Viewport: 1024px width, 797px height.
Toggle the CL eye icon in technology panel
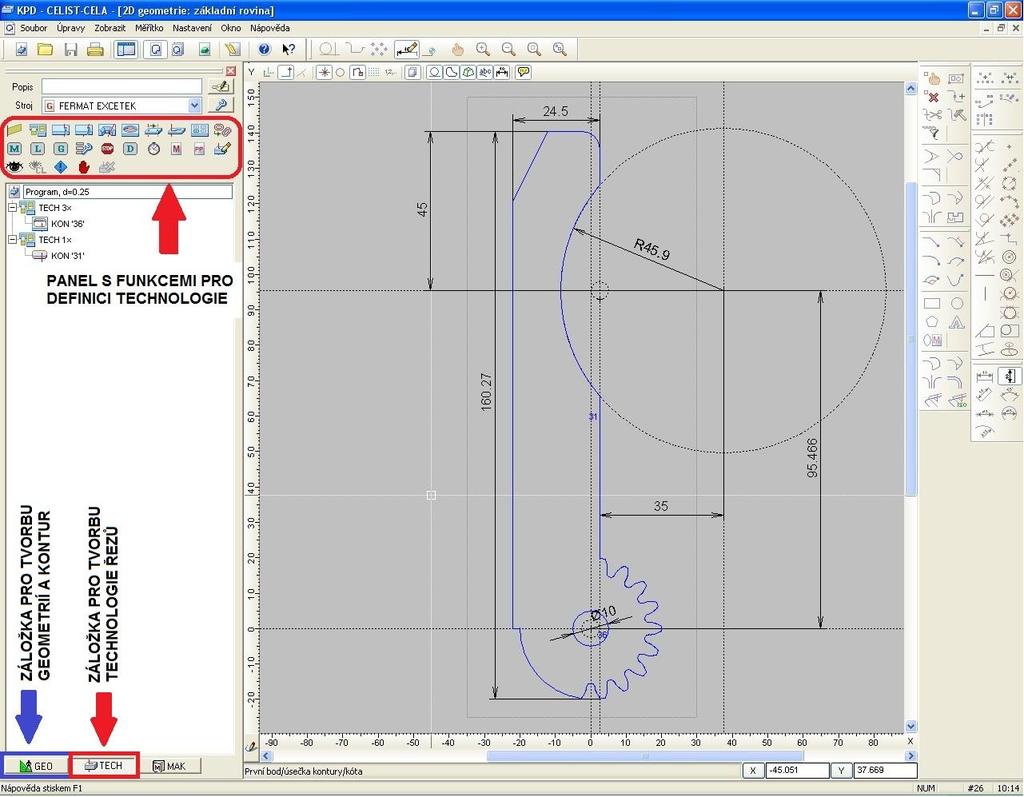click(37, 167)
